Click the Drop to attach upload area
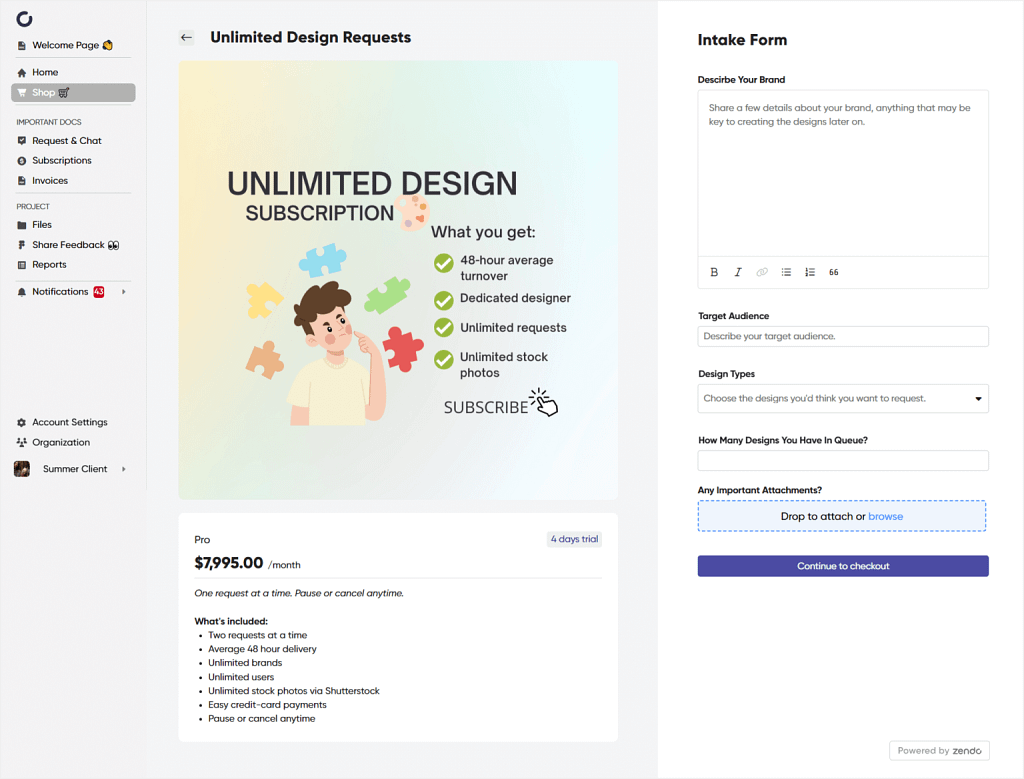1024x779 pixels. click(841, 516)
